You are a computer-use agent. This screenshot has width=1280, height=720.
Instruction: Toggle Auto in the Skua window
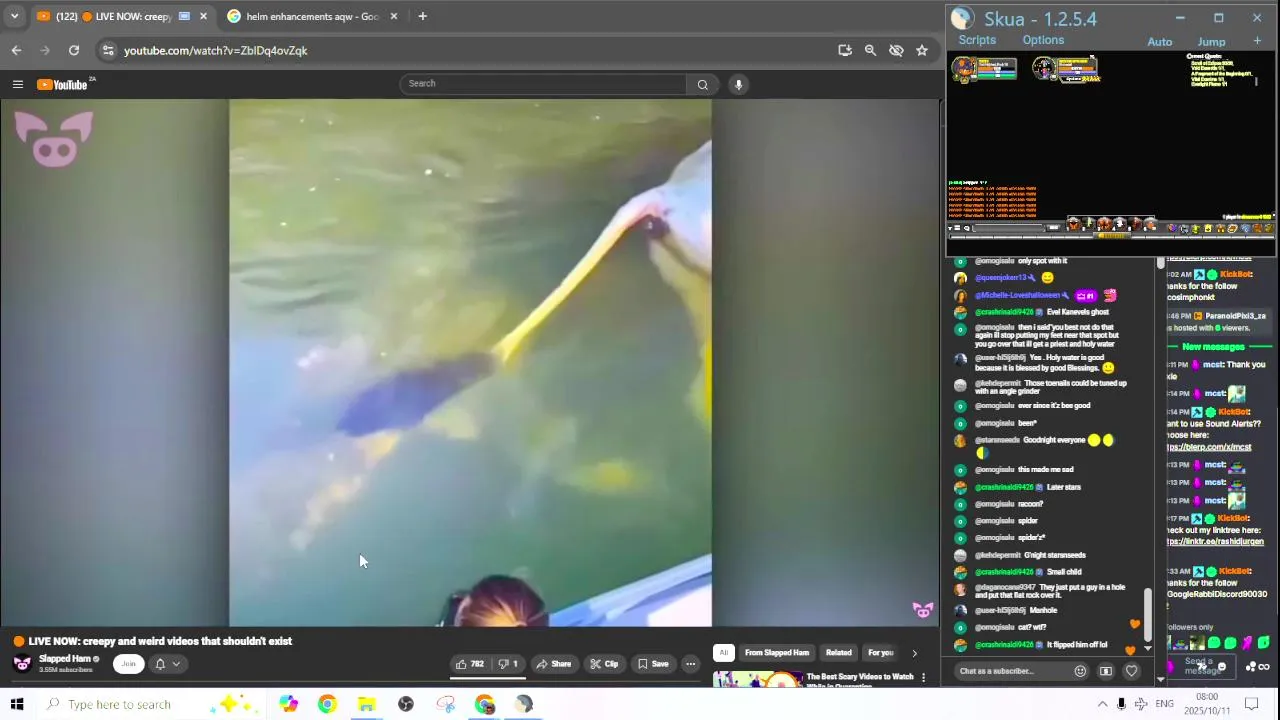click(1160, 42)
